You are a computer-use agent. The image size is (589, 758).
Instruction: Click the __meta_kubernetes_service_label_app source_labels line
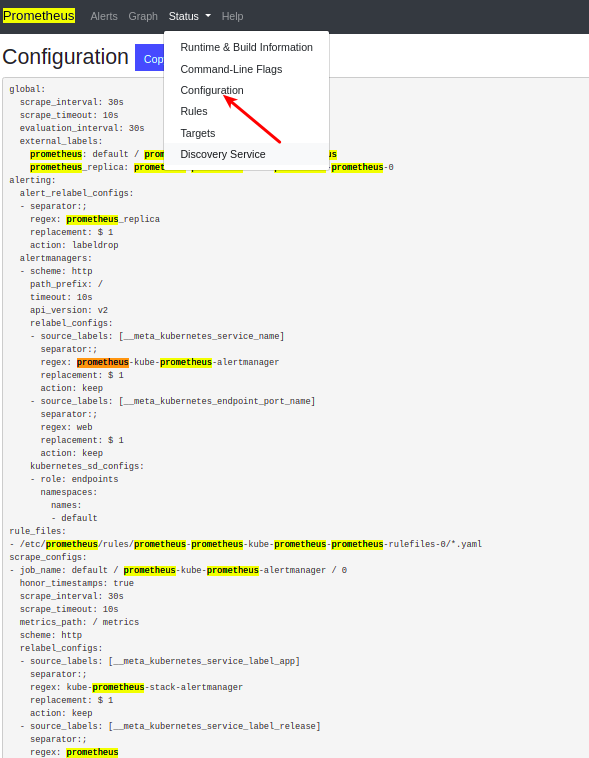pos(160,661)
